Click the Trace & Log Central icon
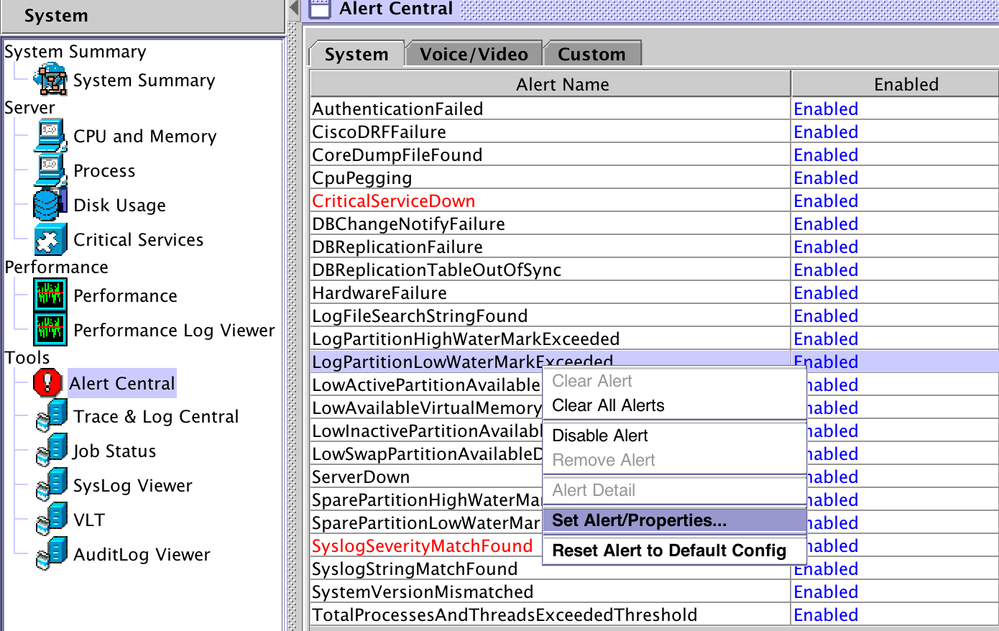999x631 pixels. coord(52,416)
